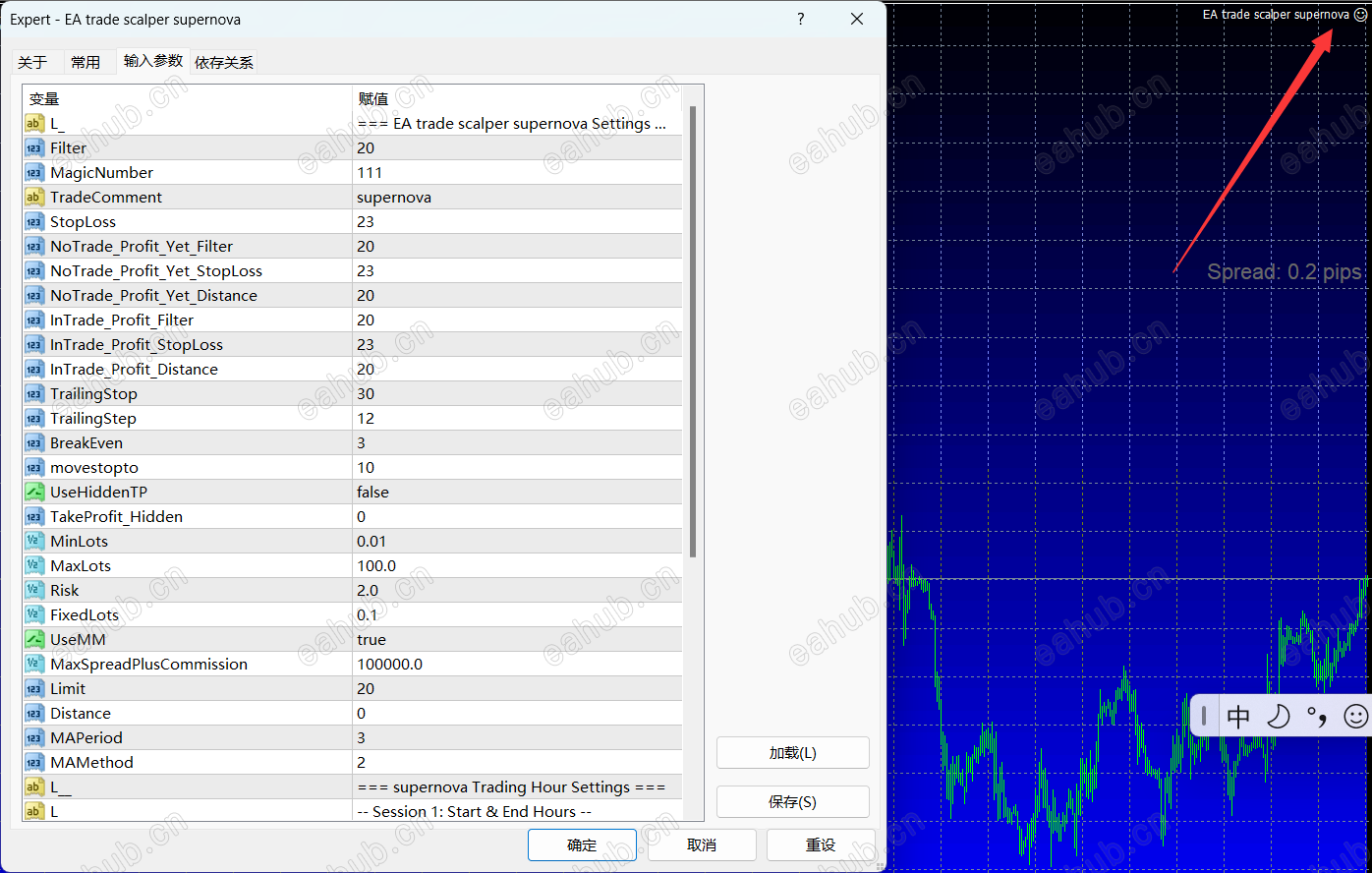
Task: Click the green boolean icon beside UseMM
Action: coord(34,639)
